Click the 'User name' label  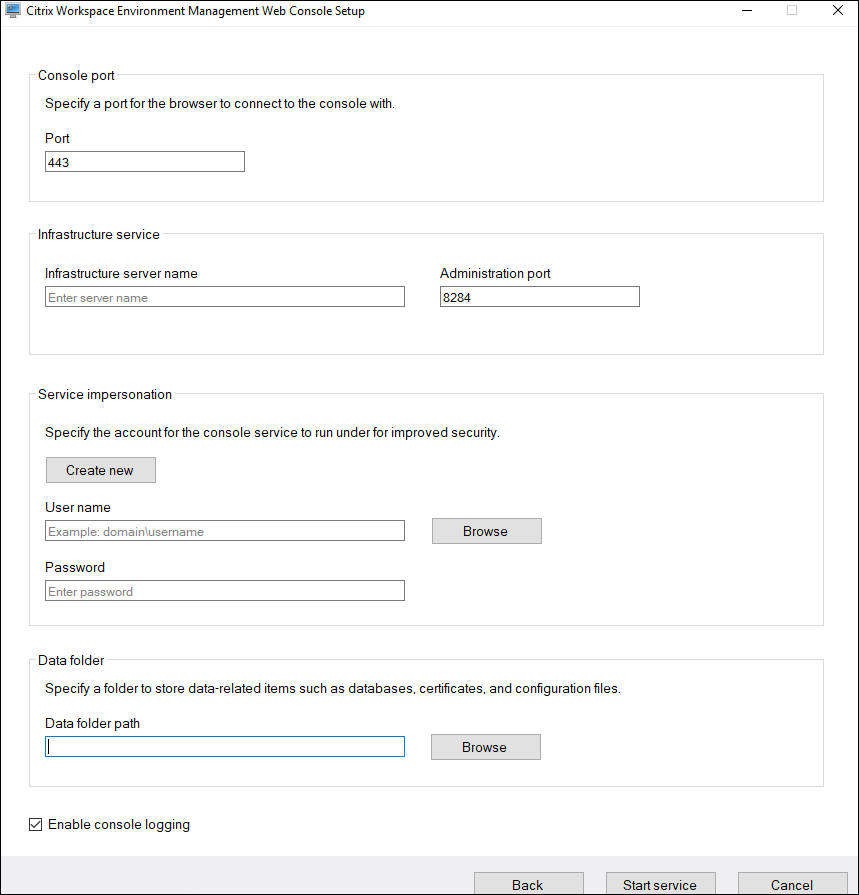pos(78,507)
